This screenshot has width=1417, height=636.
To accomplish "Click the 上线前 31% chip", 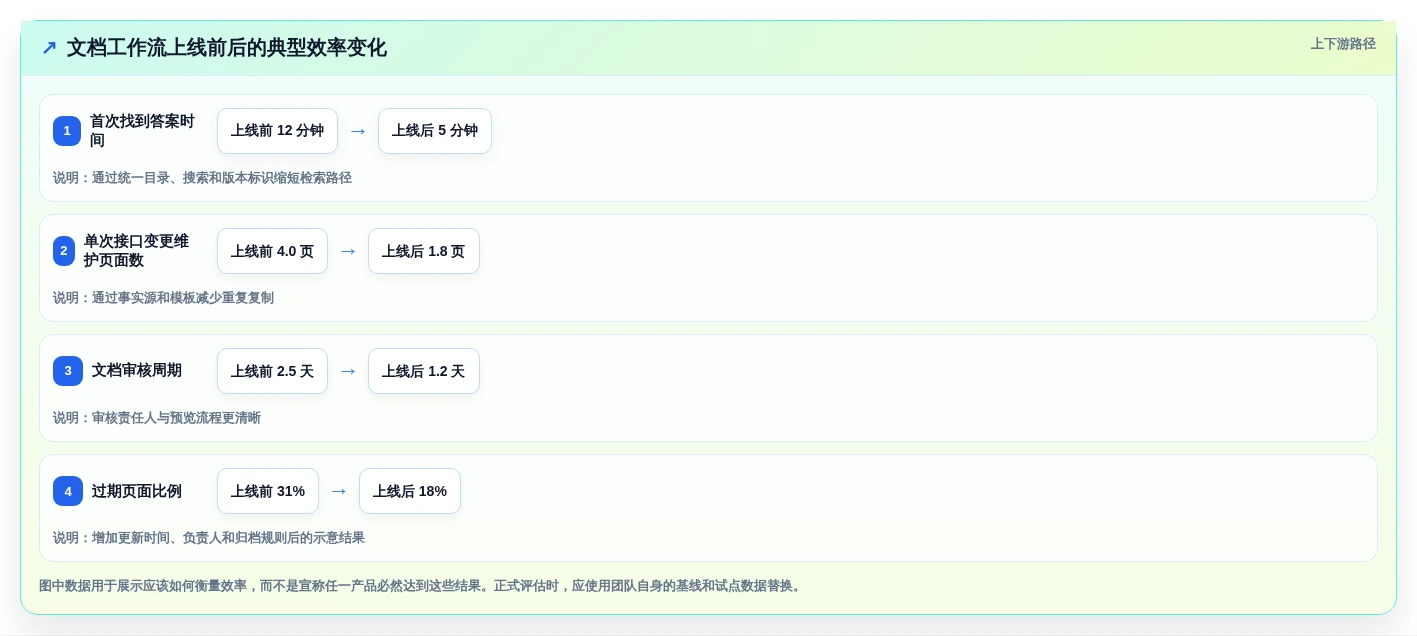I will click(x=268, y=491).
